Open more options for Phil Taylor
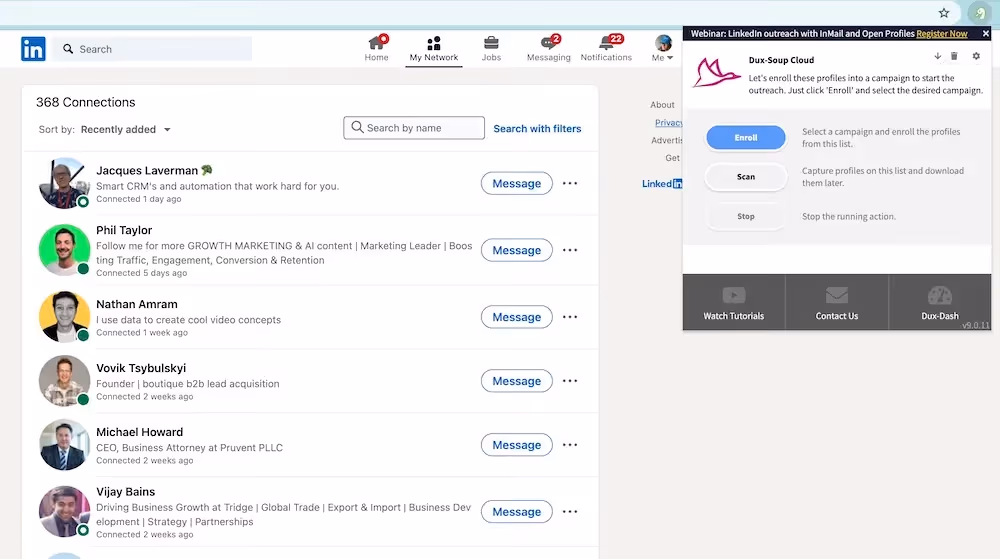 tap(570, 250)
